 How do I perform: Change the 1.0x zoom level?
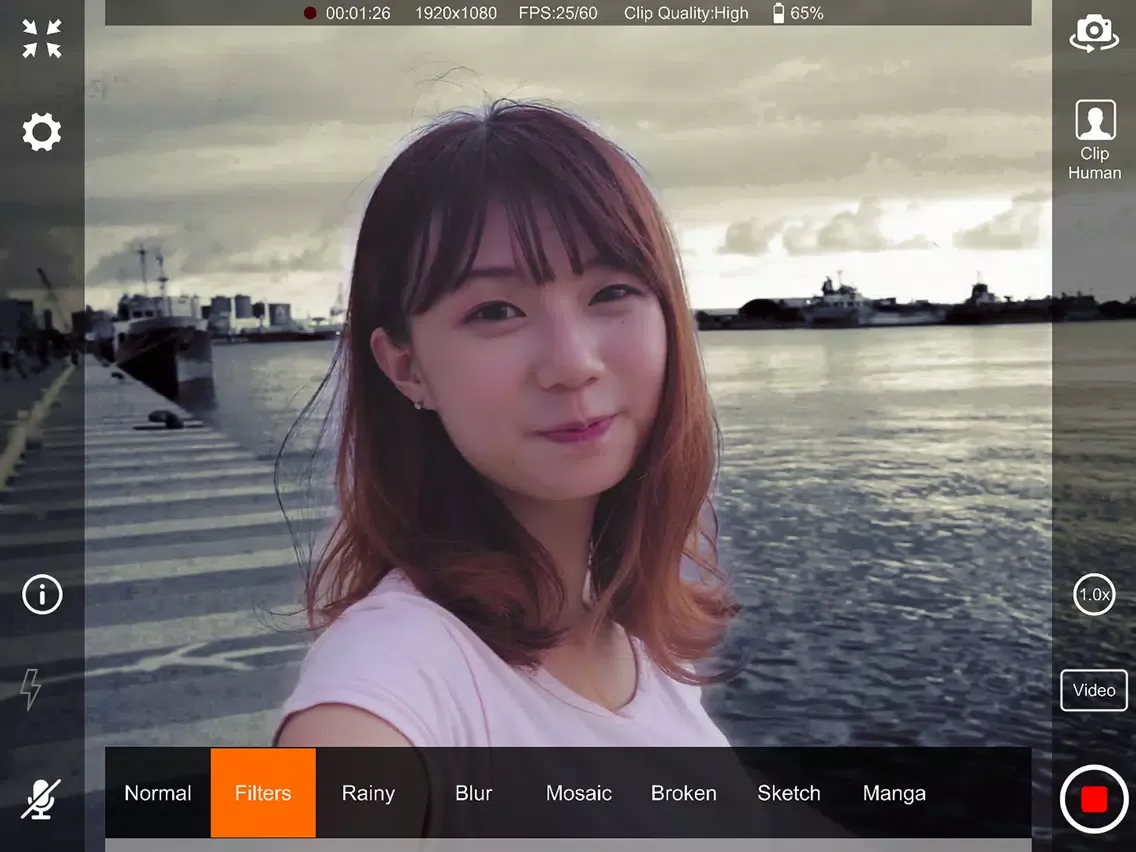(x=1094, y=594)
